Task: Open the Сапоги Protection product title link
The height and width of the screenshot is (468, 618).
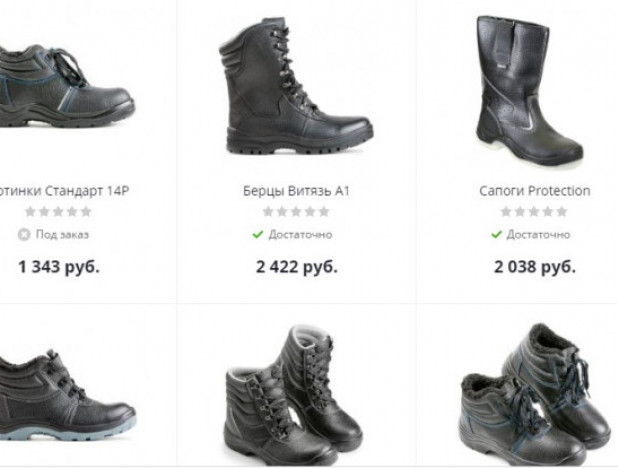Action: 534,191
